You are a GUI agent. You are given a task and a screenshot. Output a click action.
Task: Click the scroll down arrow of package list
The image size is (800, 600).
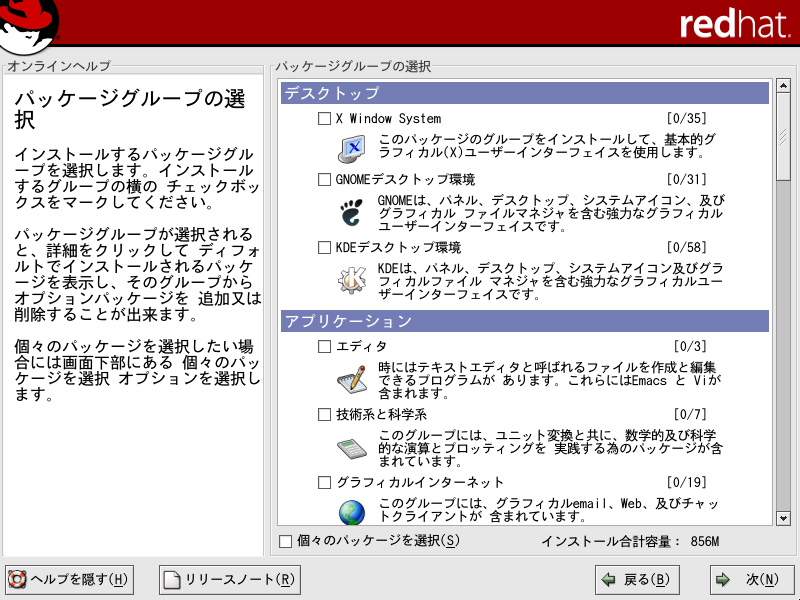pyautogui.click(x=783, y=518)
